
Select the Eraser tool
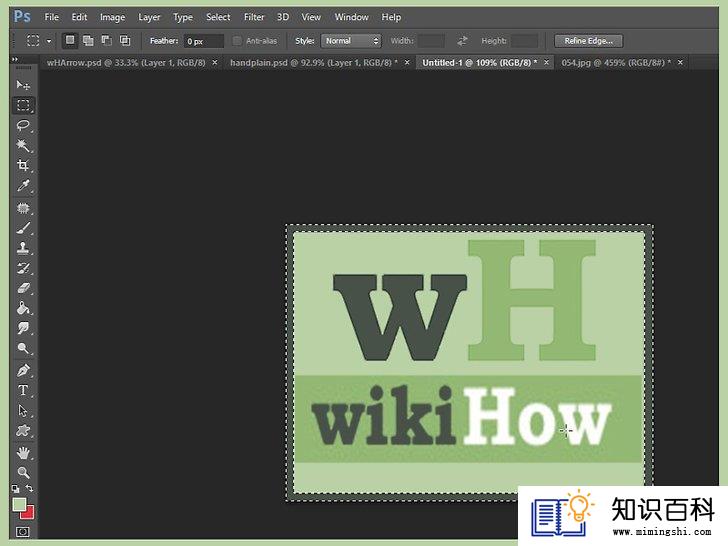coord(23,288)
